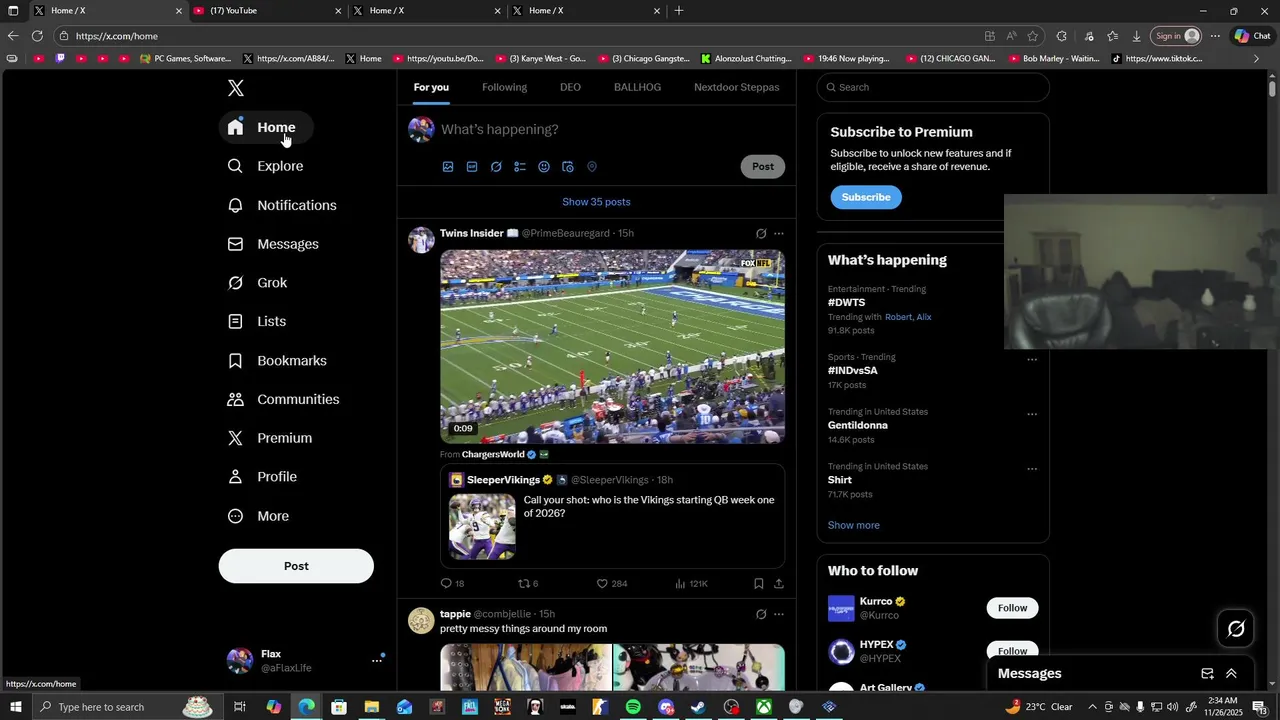Open more options on Twins Insider post
The width and height of the screenshot is (1280, 720).
coord(779,234)
